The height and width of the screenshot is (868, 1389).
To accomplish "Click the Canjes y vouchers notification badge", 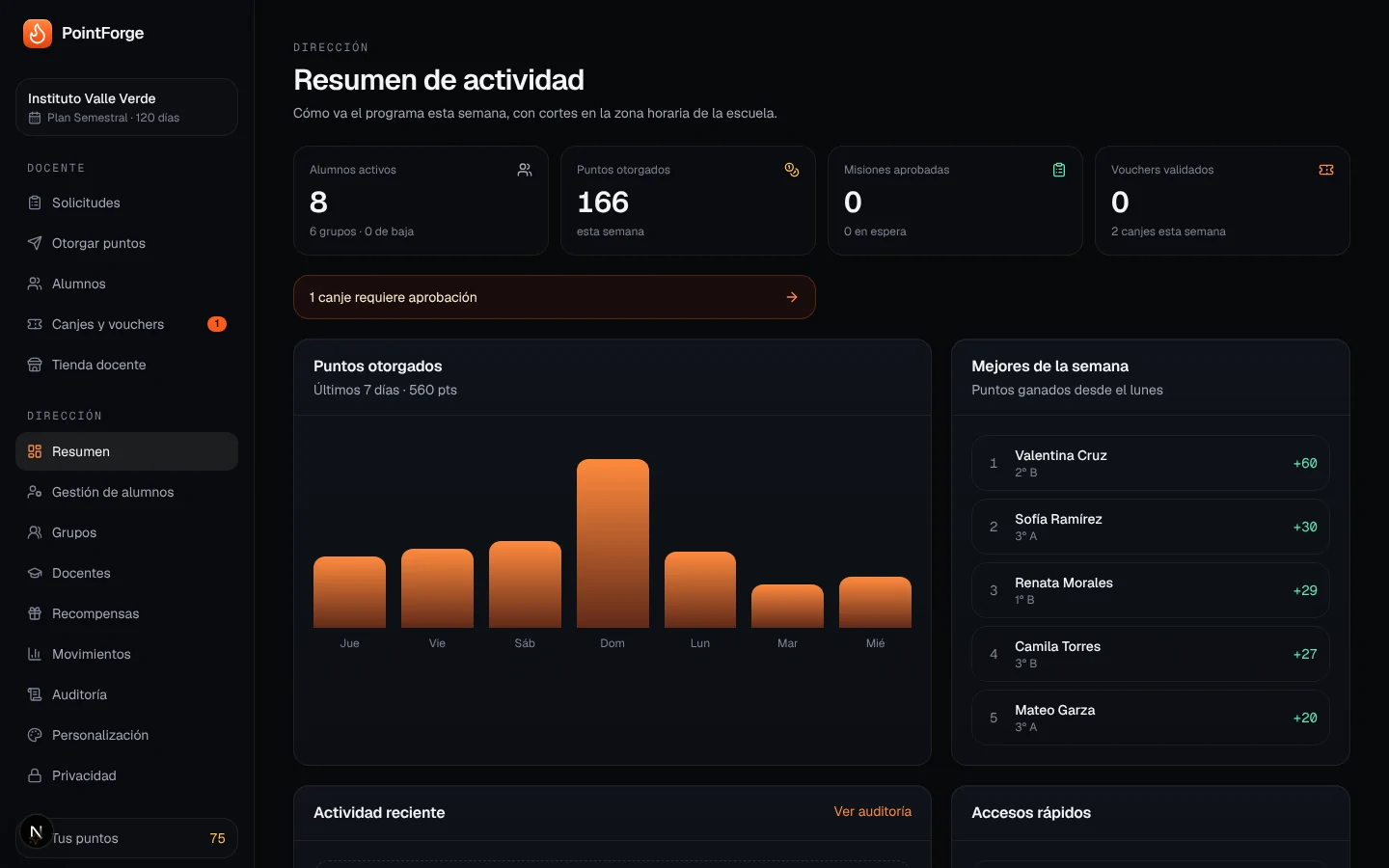I will tap(217, 324).
